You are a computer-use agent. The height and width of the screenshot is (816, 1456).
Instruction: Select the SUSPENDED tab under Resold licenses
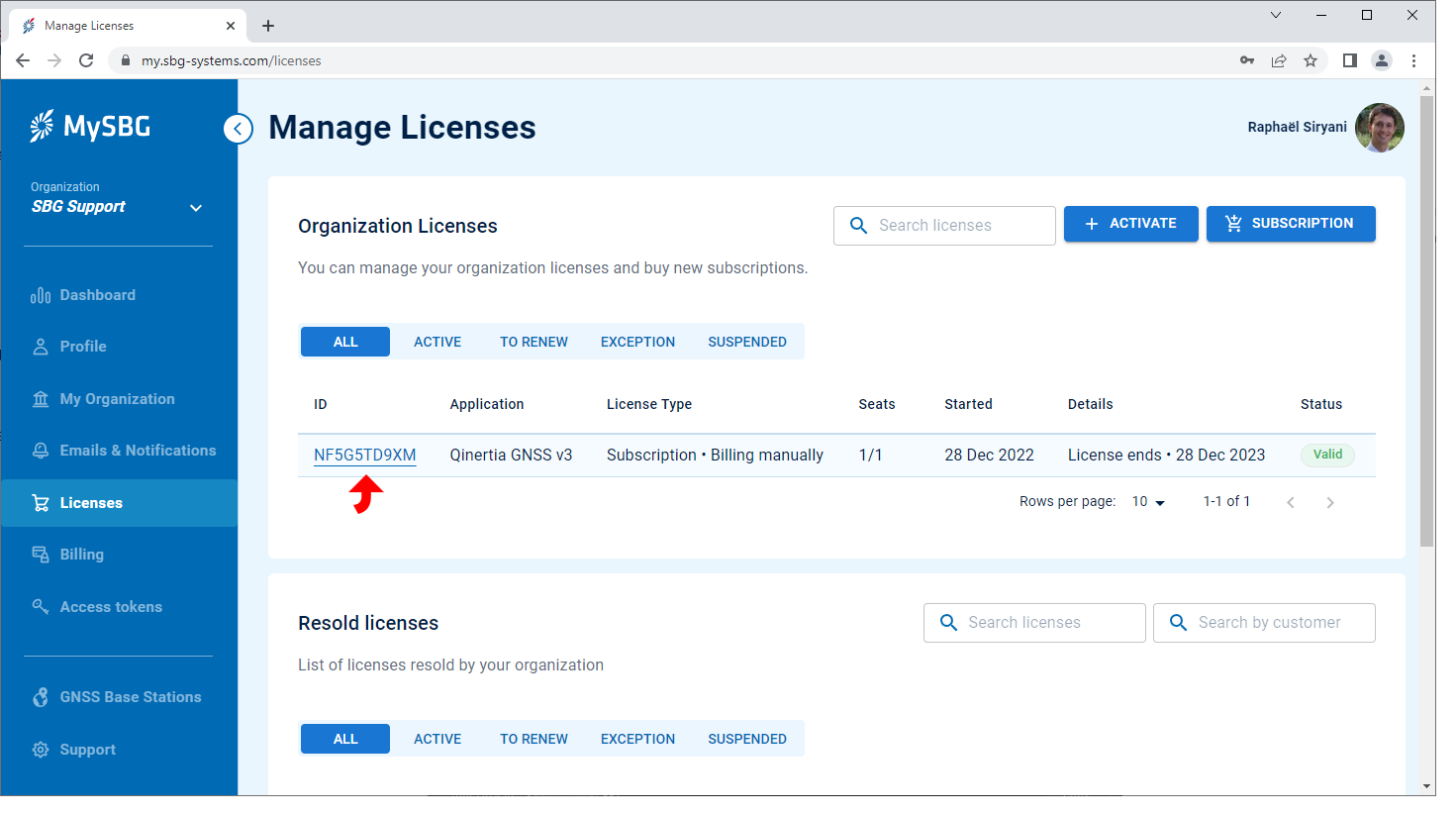747,738
